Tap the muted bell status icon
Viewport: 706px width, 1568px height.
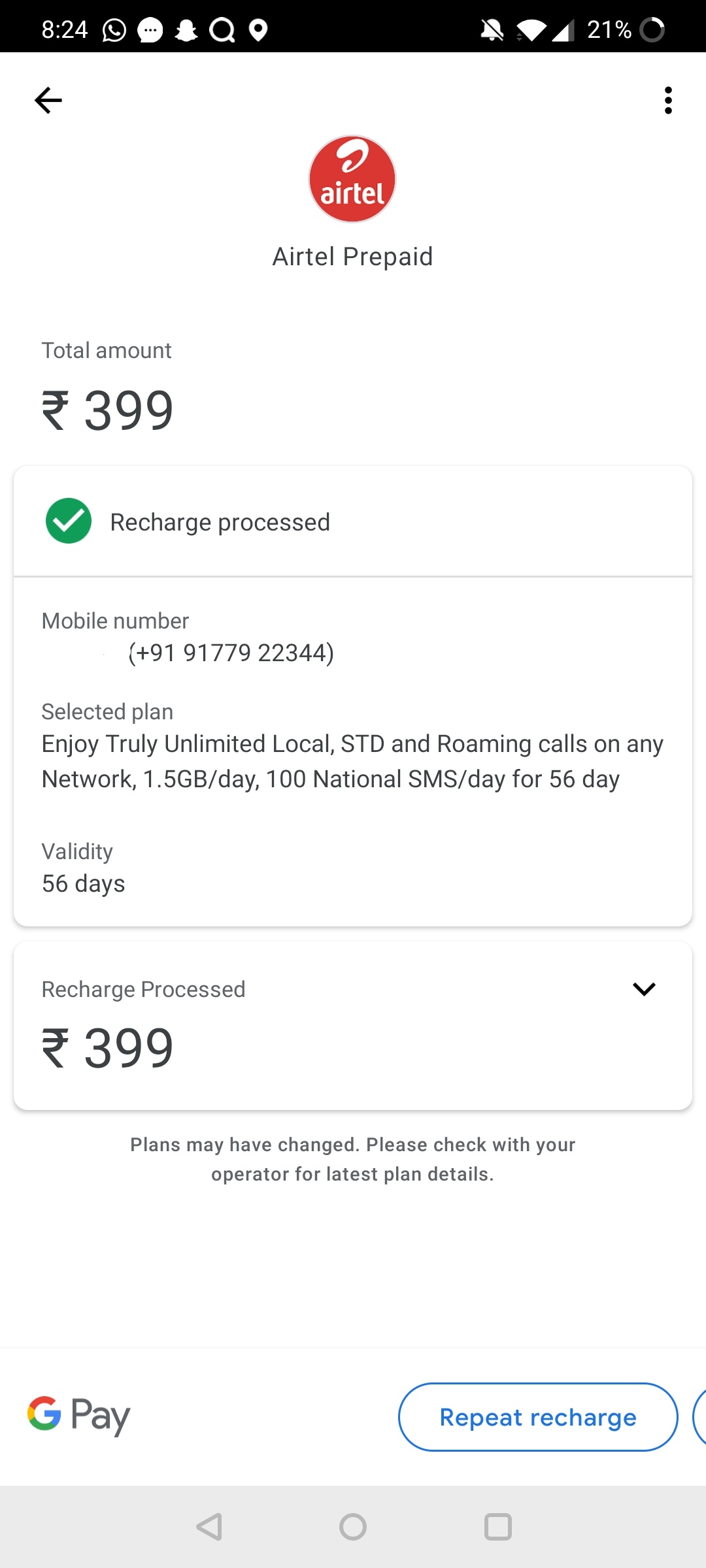click(x=492, y=30)
